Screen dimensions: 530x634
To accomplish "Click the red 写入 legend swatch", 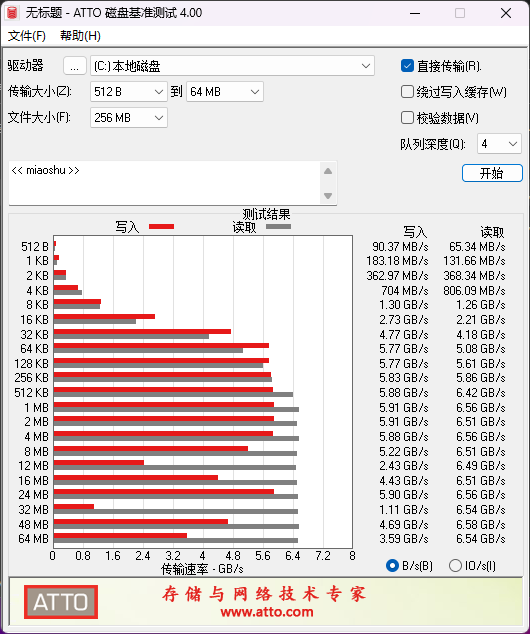I will 161,226.
